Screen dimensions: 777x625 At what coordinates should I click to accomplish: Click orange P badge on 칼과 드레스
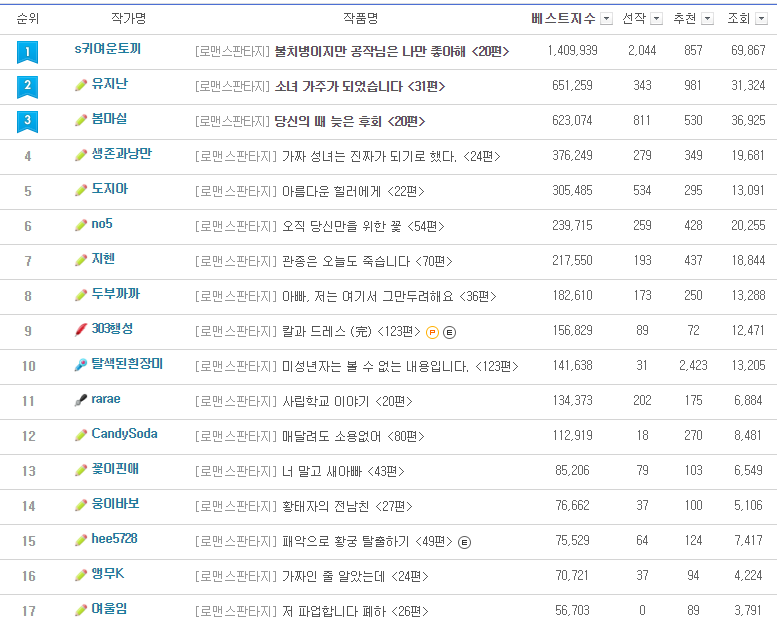coord(433,333)
